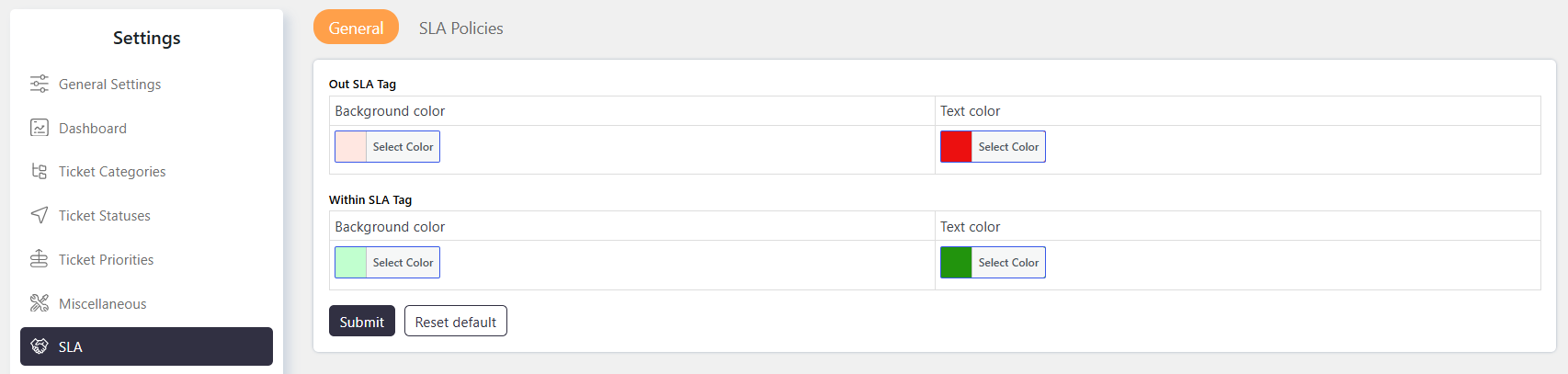The image size is (1568, 374).
Task: Click the Dashboard chart icon
Action: (40, 128)
